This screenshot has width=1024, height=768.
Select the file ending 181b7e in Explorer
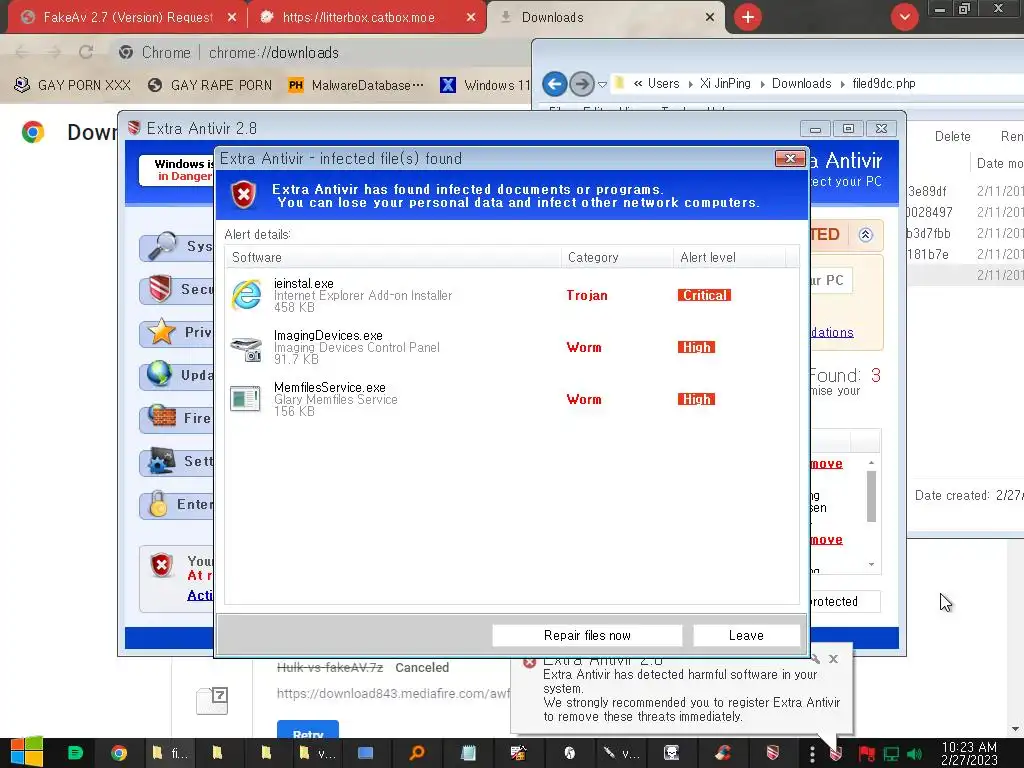[928, 254]
